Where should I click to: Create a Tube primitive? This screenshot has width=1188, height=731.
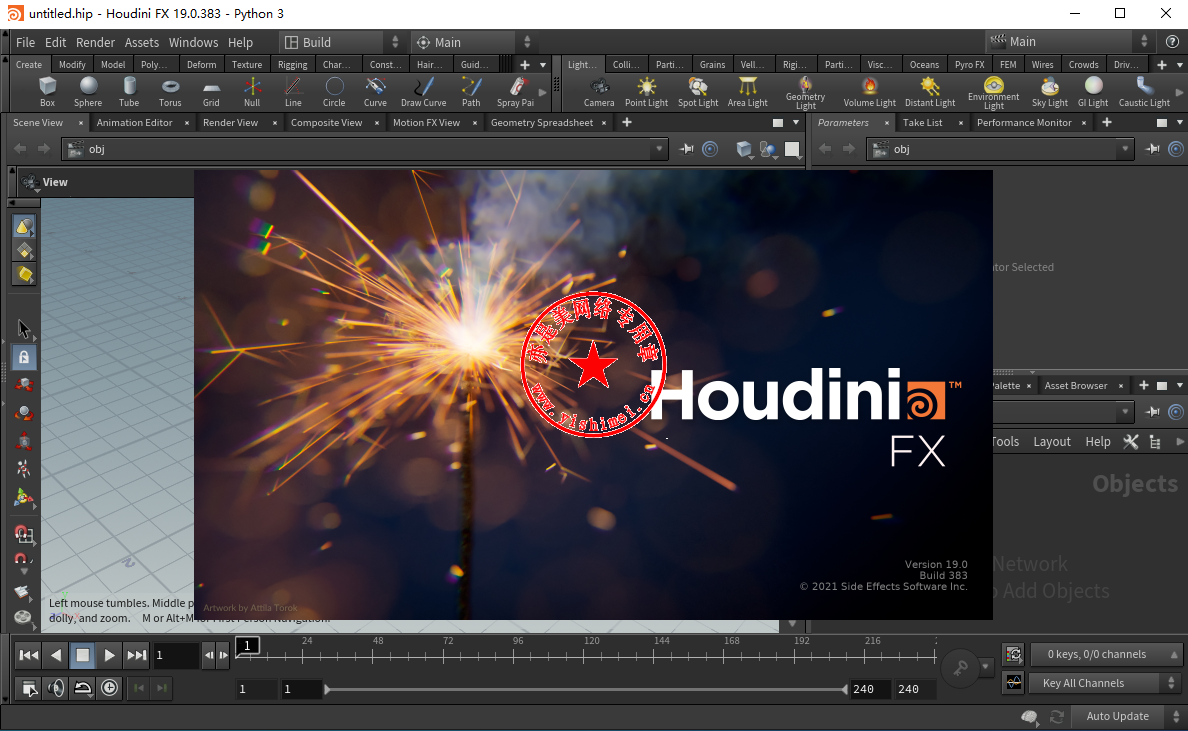point(129,92)
